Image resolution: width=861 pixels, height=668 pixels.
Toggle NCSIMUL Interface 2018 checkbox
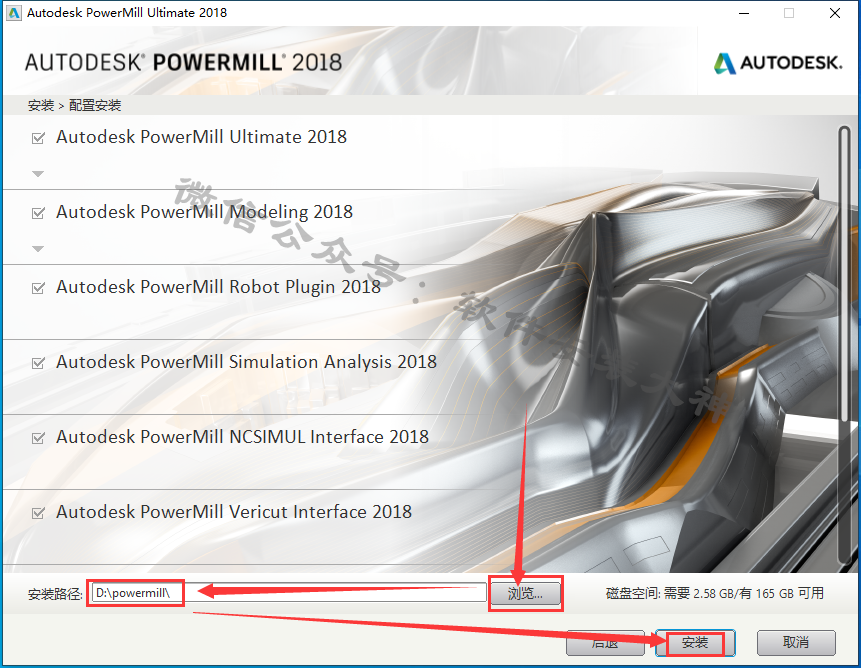(x=38, y=438)
